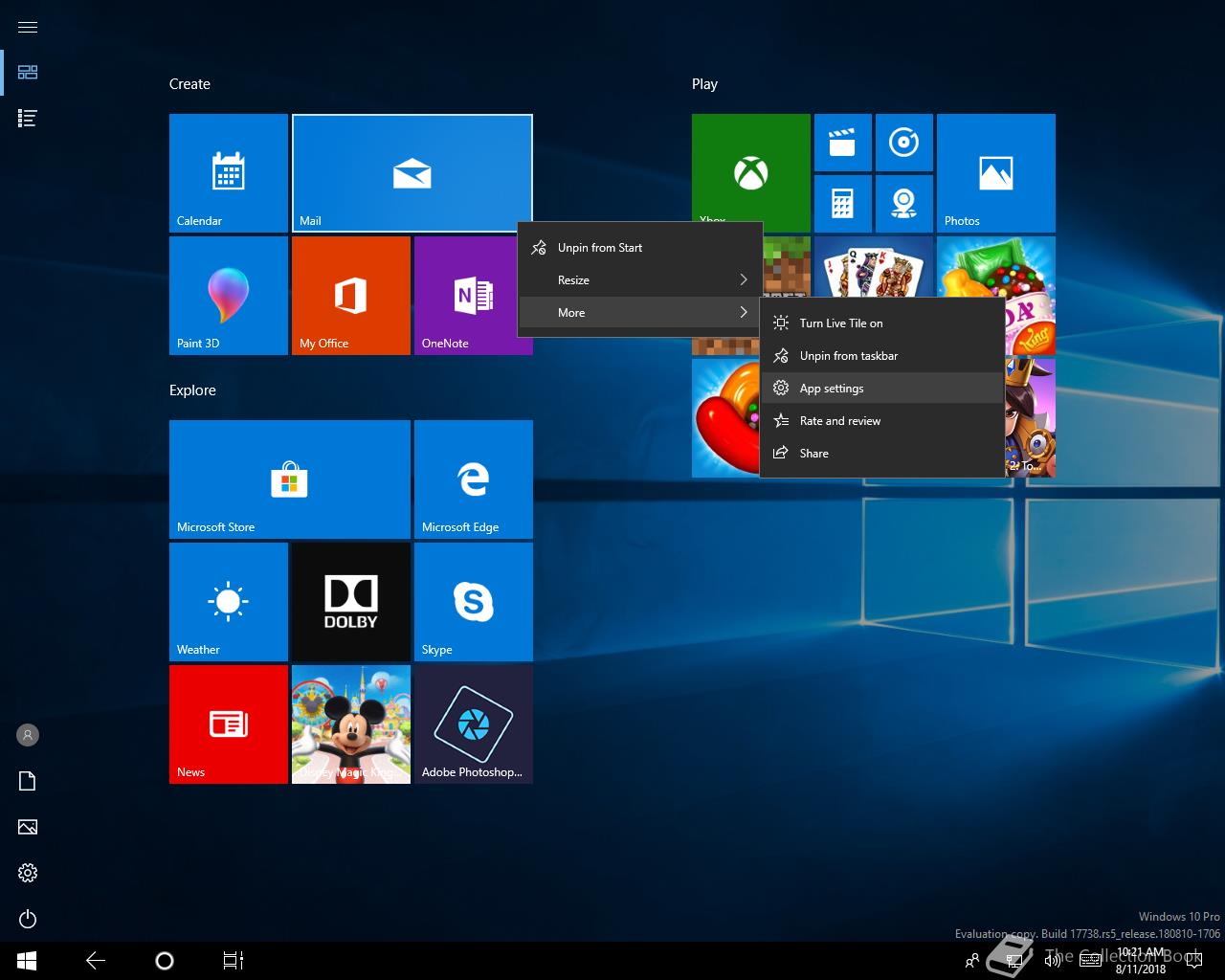Screen dimensions: 1225x980
Task: Expand the Resize submenu
Action: 639,280
